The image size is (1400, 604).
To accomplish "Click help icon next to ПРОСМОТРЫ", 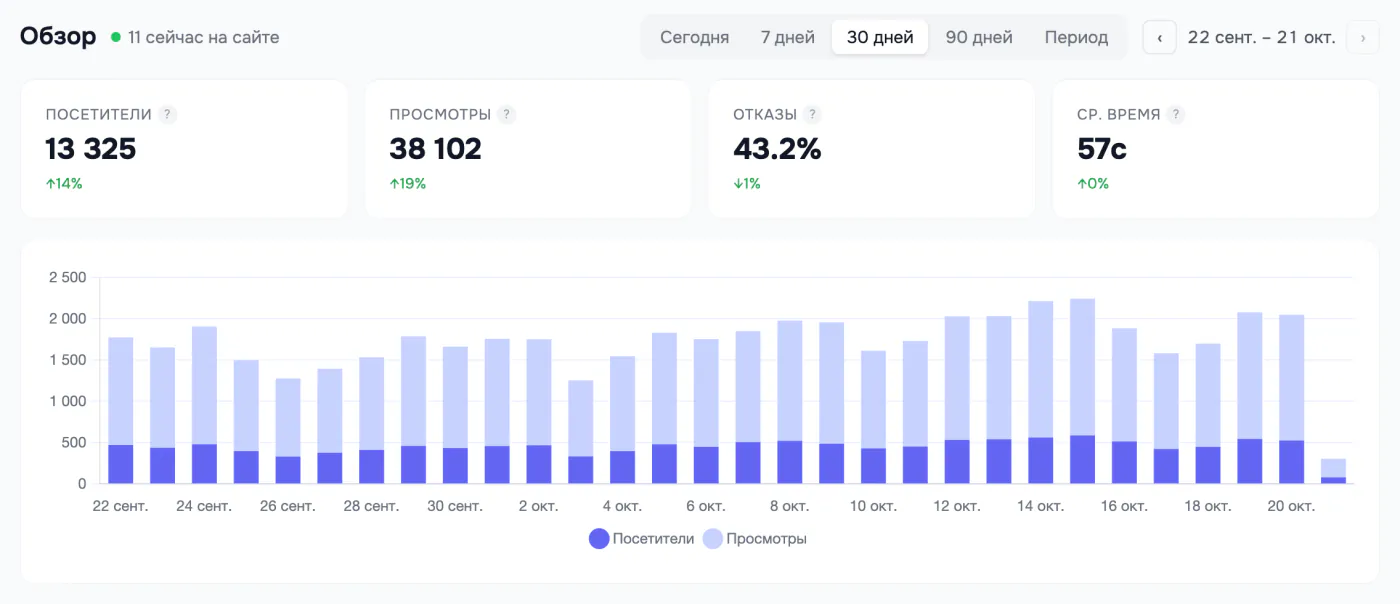I will coord(507,114).
